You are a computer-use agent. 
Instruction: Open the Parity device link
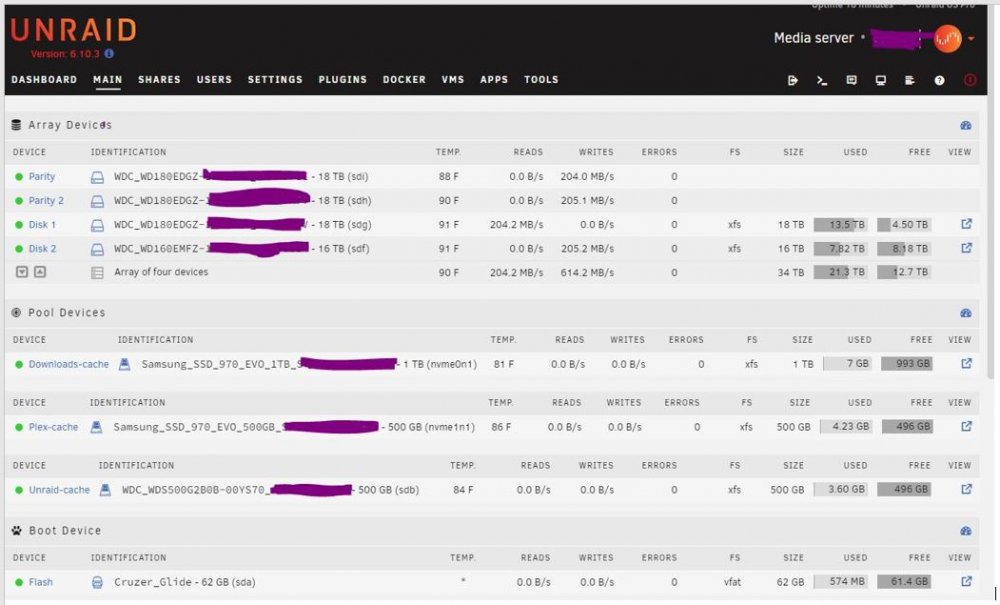[41, 177]
